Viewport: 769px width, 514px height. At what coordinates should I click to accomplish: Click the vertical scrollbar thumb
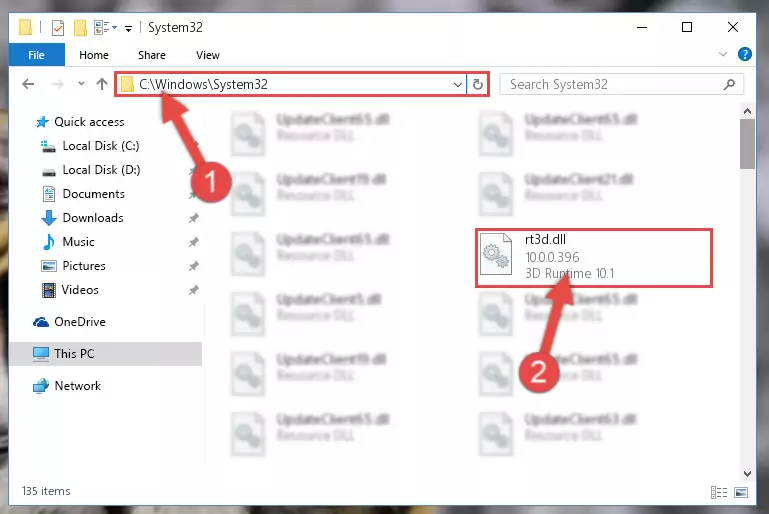(x=747, y=144)
